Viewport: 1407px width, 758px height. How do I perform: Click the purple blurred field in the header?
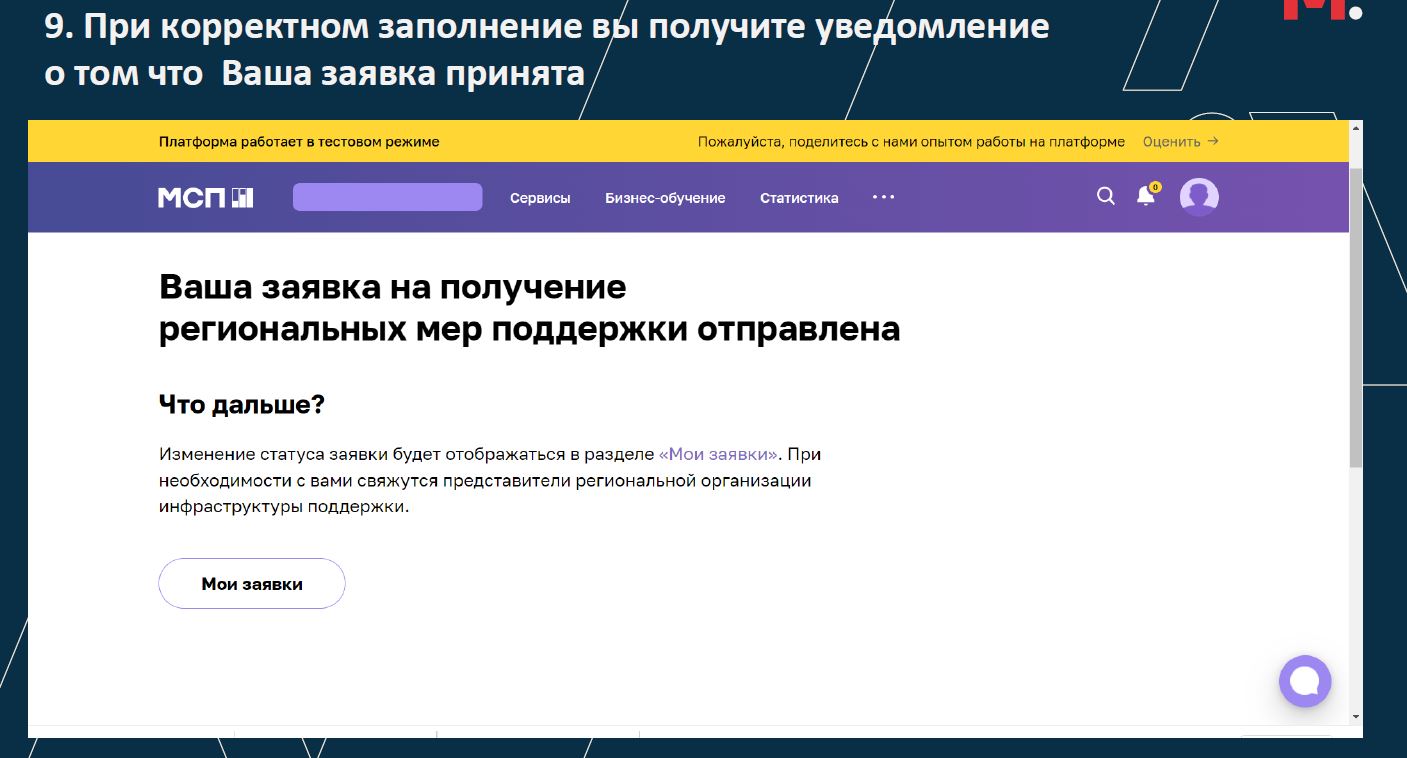387,197
